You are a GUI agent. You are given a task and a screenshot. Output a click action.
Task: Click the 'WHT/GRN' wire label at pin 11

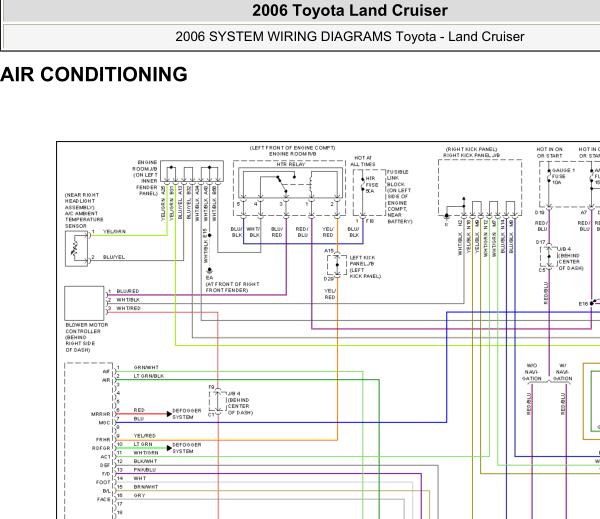pyautogui.click(x=146, y=453)
